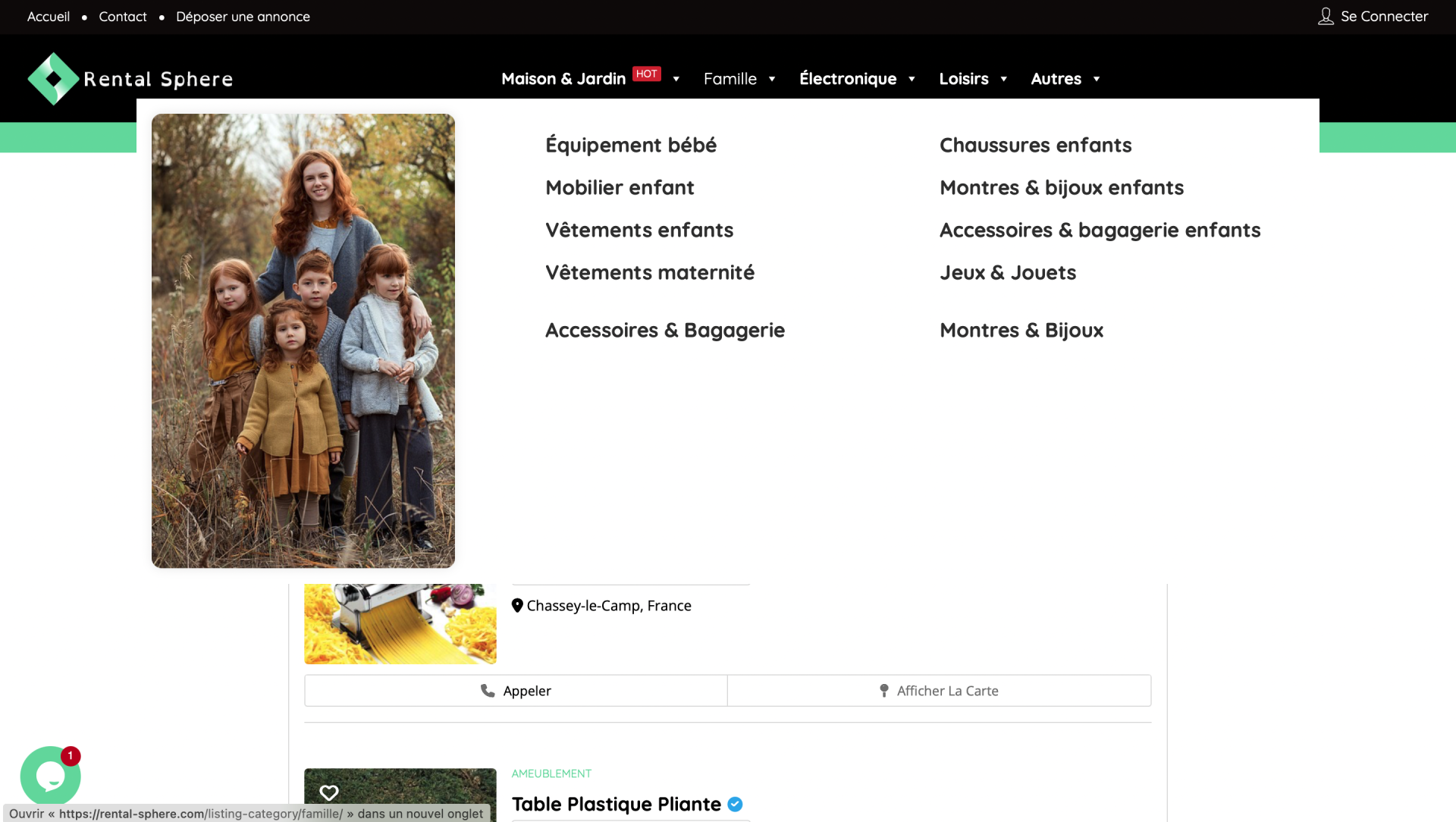Select Équipement bébé from the submenu
1456x822 pixels.
[631, 145]
